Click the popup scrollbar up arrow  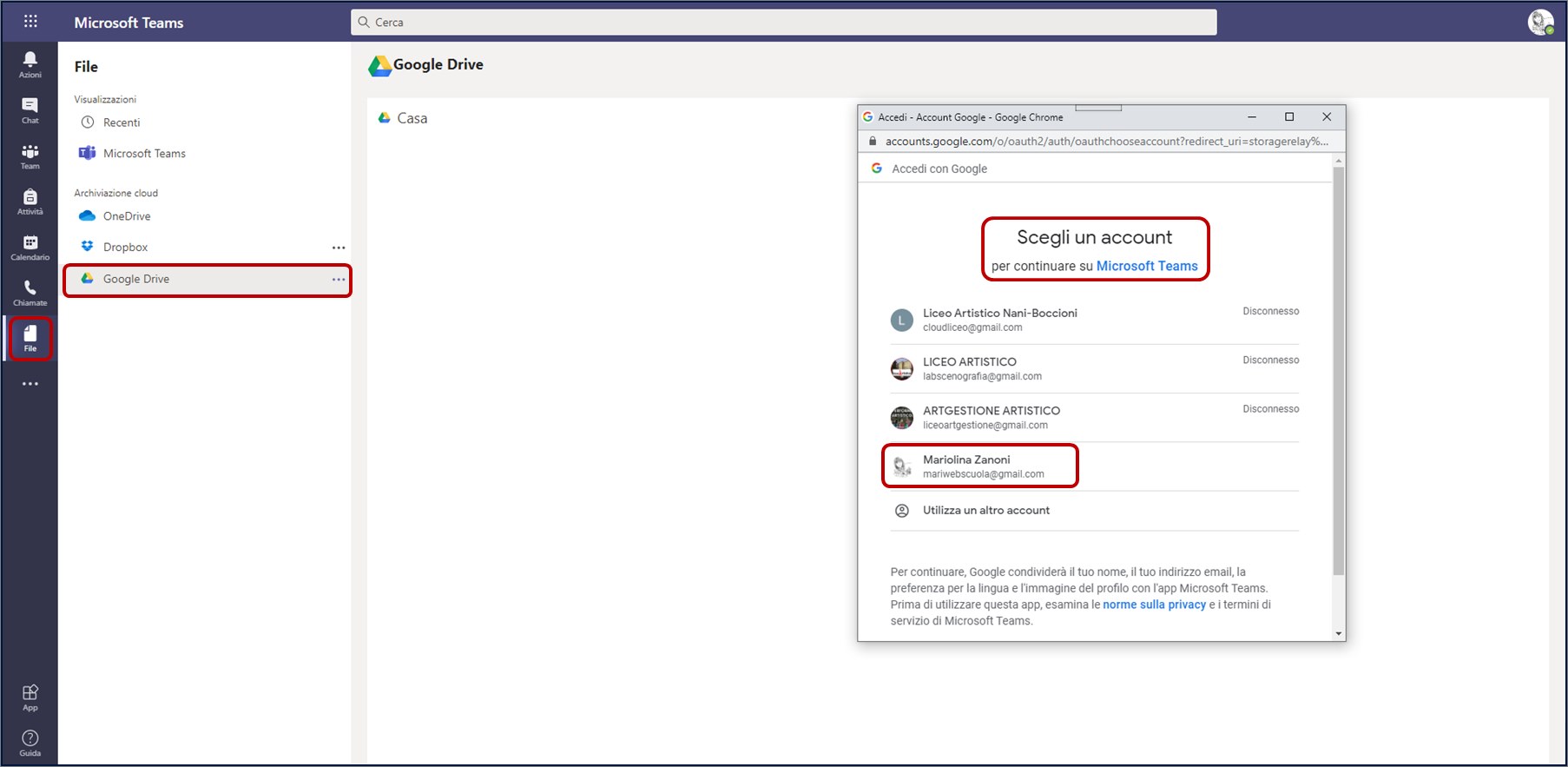tap(1339, 161)
